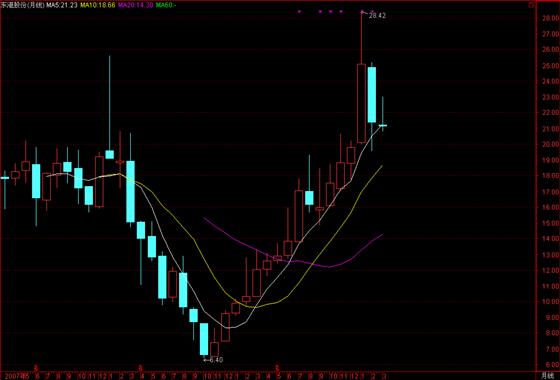560x380 pixels.
Task: Select the lowest cyan candlestick near 6.40
Action: click(x=204, y=339)
